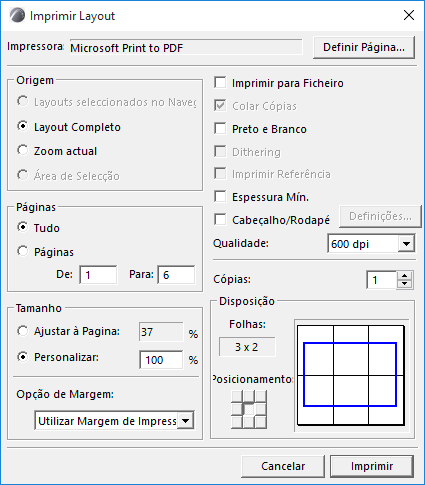Increase Cópias with up arrow
The width and height of the screenshot is (425, 485).
(405, 276)
